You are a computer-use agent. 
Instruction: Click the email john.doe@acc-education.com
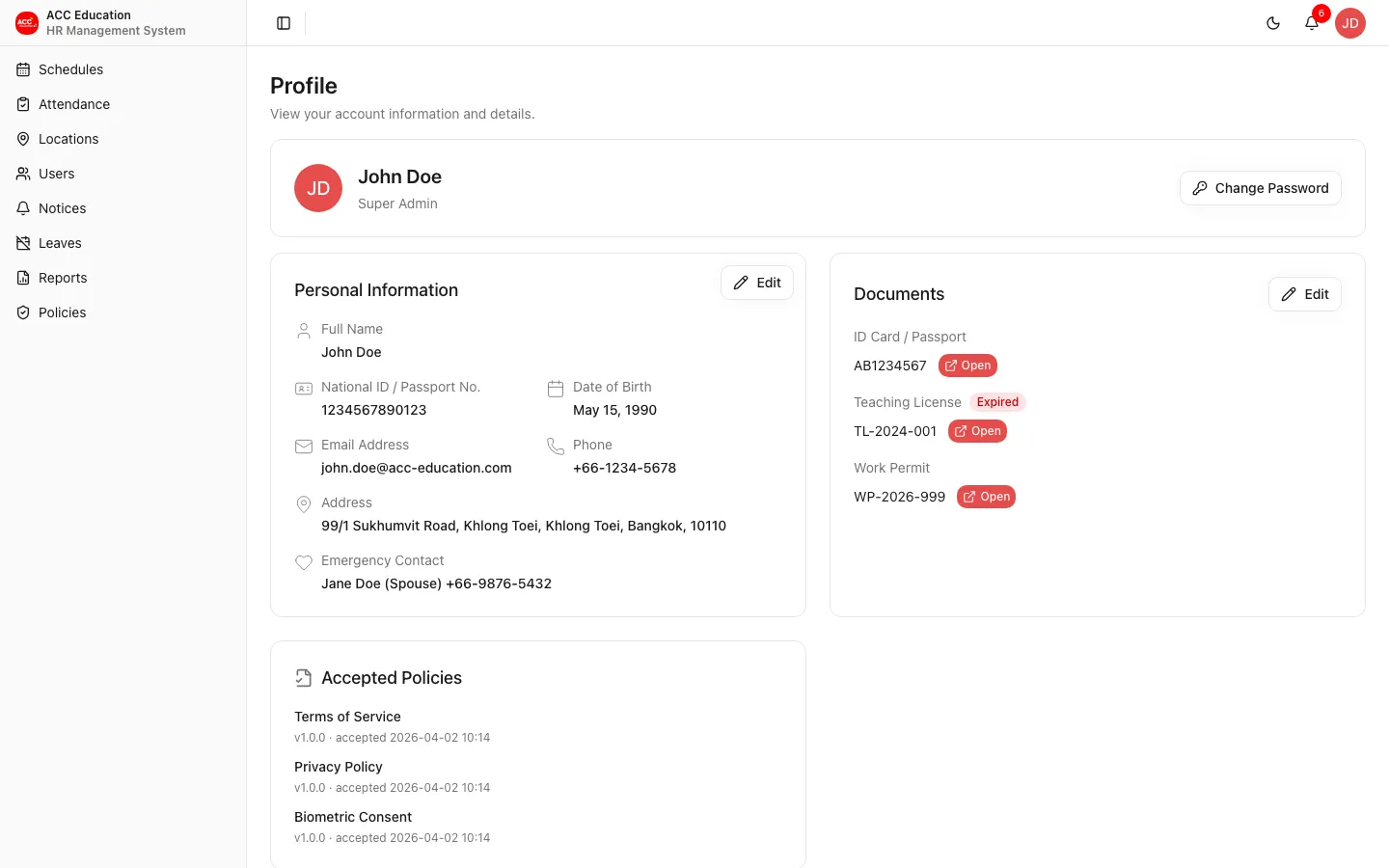417,468
